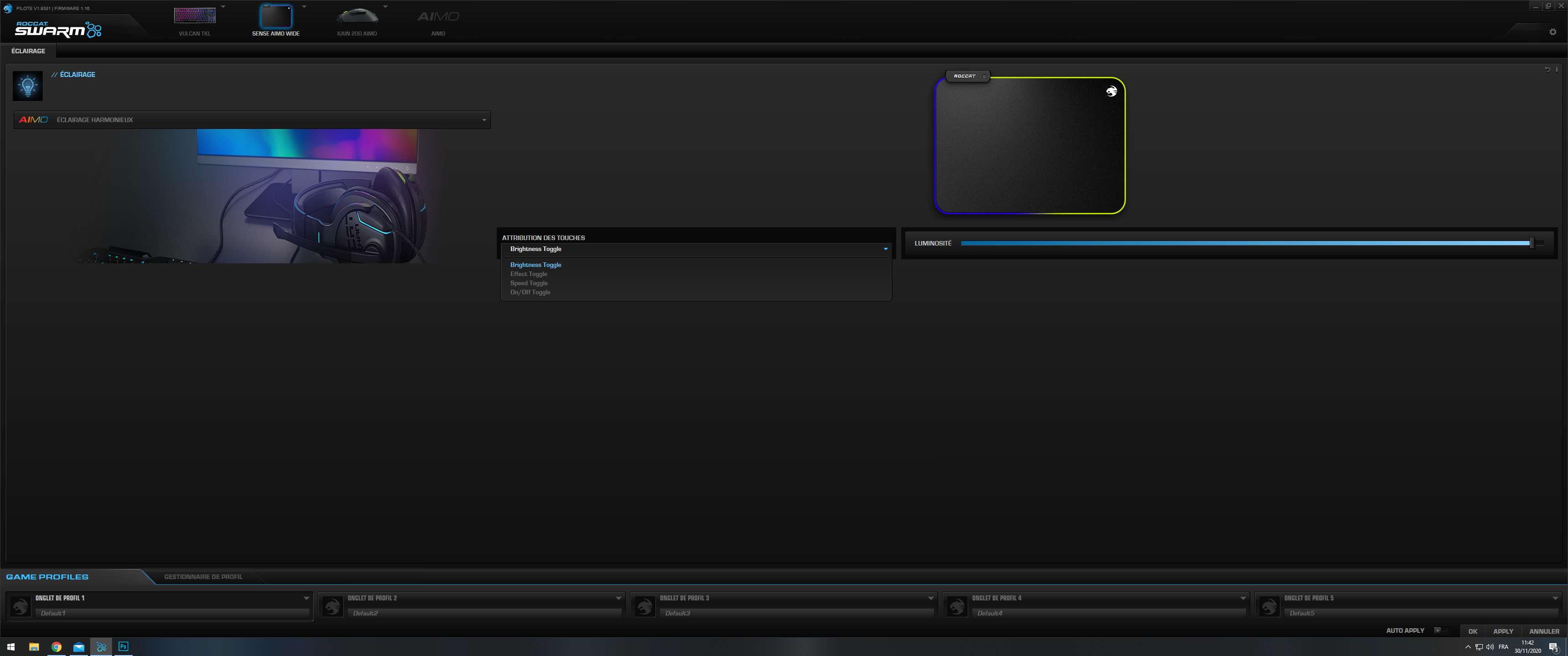This screenshot has height=656, width=1568.
Task: Open the Onglet de Profil 4 dropdown
Action: coord(1243,598)
